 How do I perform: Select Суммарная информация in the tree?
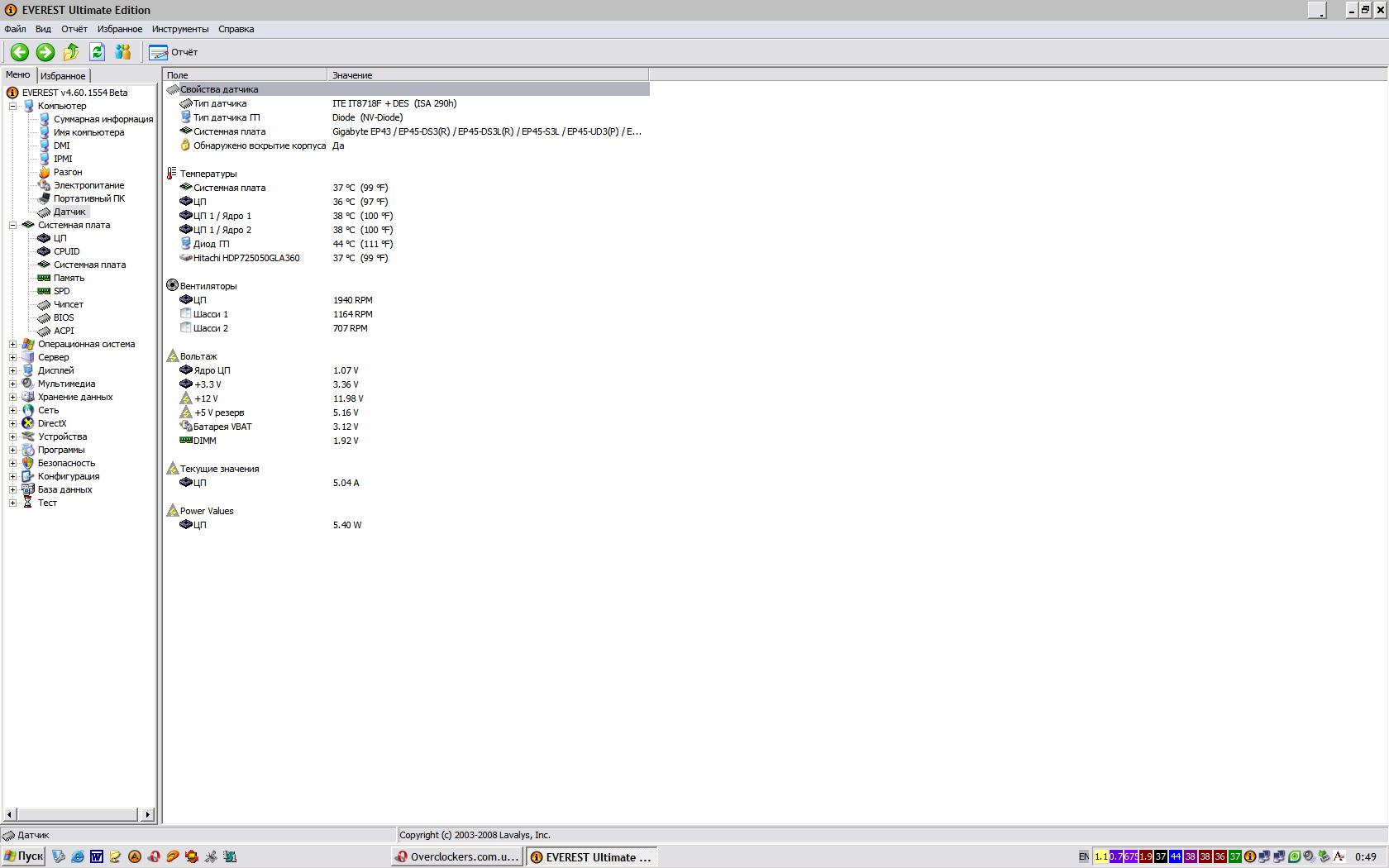tap(103, 119)
